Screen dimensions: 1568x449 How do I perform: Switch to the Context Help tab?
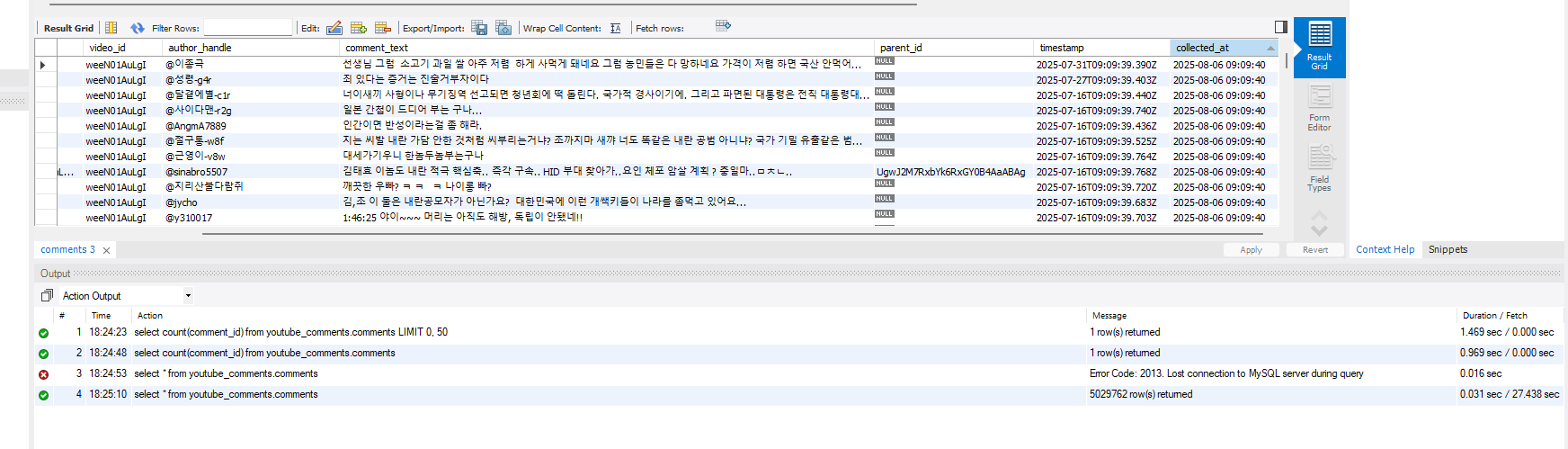click(1385, 249)
